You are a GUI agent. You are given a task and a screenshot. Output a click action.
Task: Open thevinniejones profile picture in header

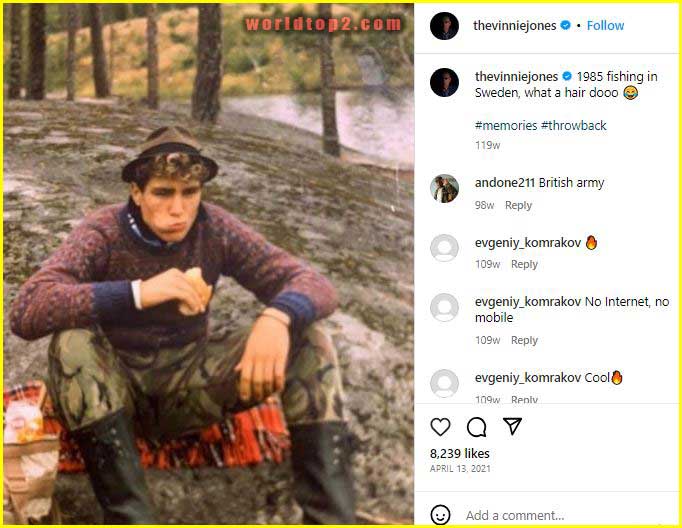tap(444, 26)
